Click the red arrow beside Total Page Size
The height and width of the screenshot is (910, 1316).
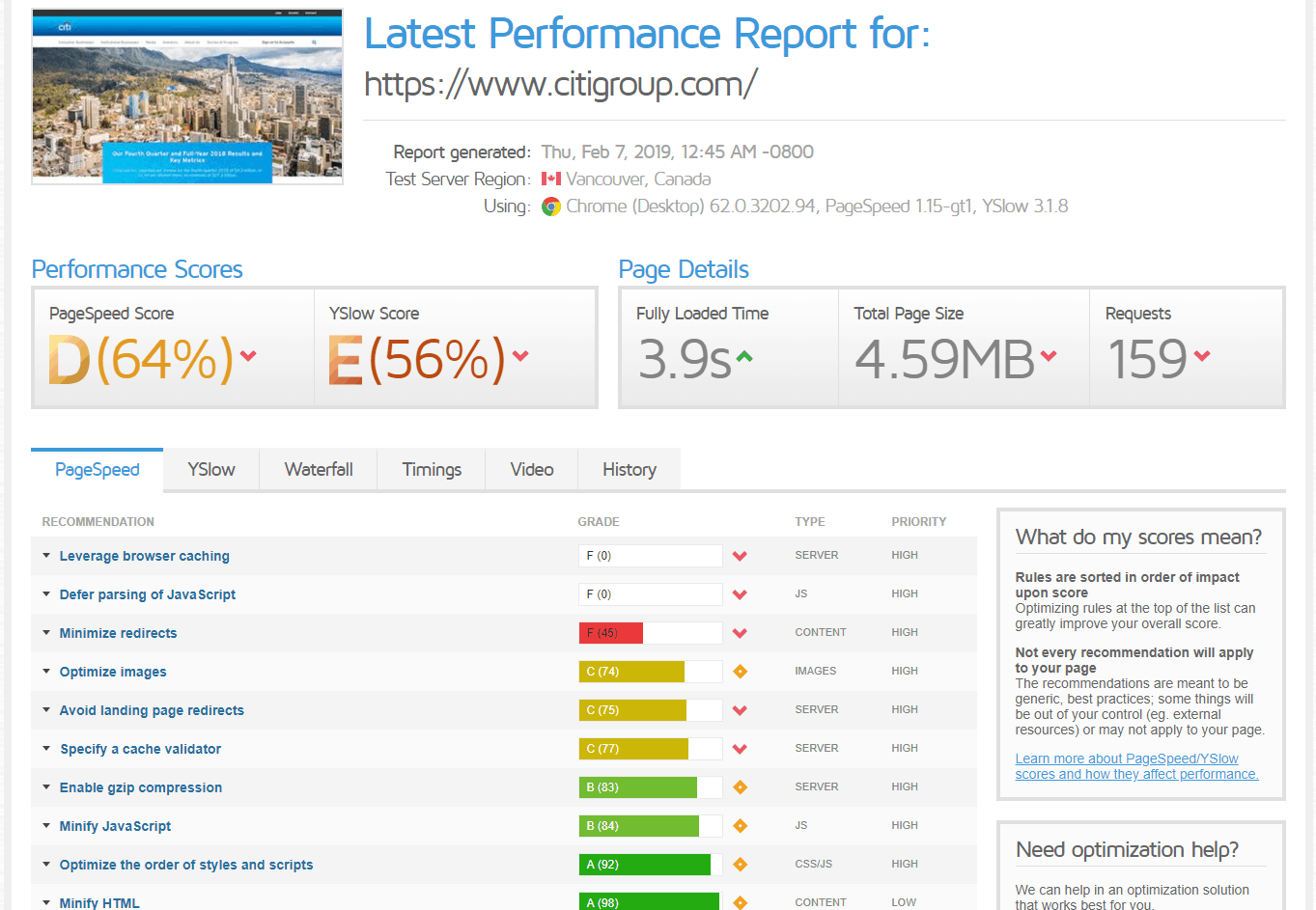click(x=1049, y=356)
